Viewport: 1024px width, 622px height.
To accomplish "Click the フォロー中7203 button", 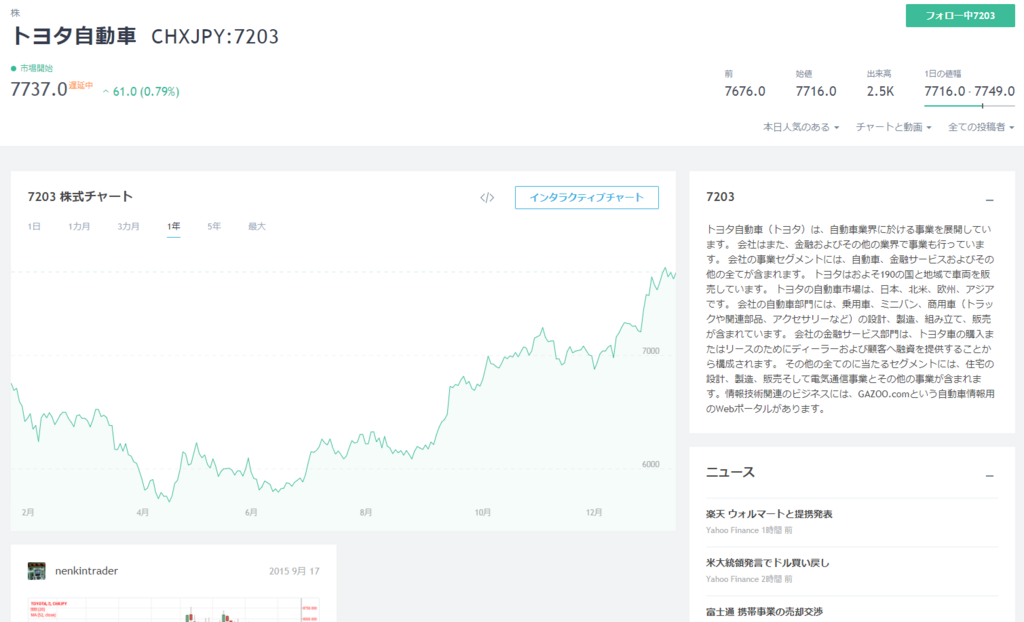I will (x=960, y=16).
